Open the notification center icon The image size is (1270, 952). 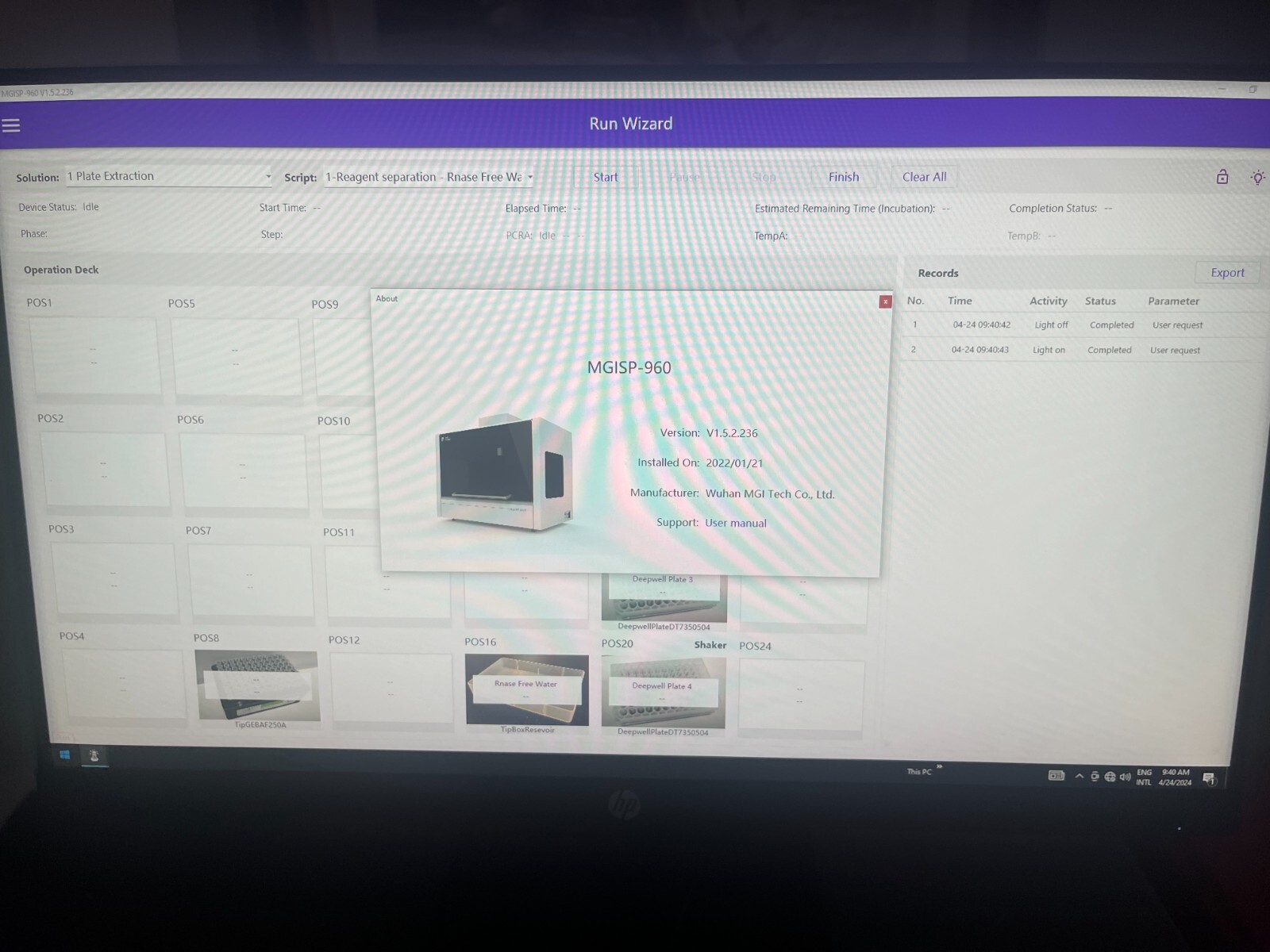coord(1209,778)
